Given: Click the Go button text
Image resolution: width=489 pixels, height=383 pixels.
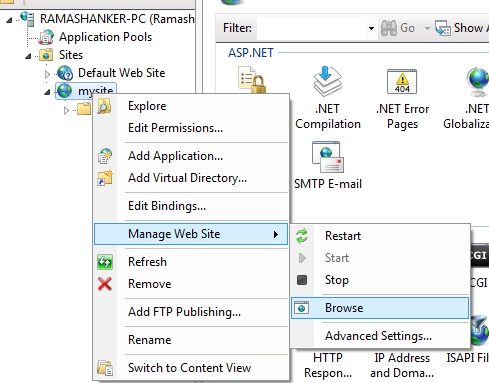Looking at the screenshot, I should (x=407, y=28).
